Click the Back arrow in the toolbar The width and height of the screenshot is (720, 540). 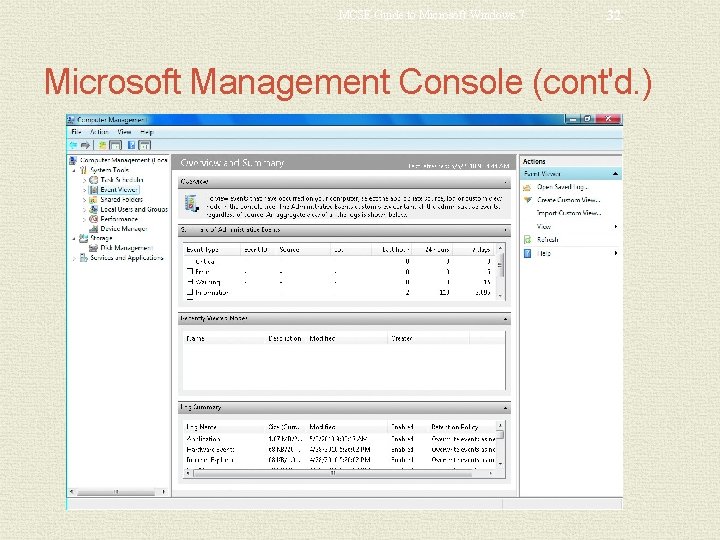click(x=73, y=145)
